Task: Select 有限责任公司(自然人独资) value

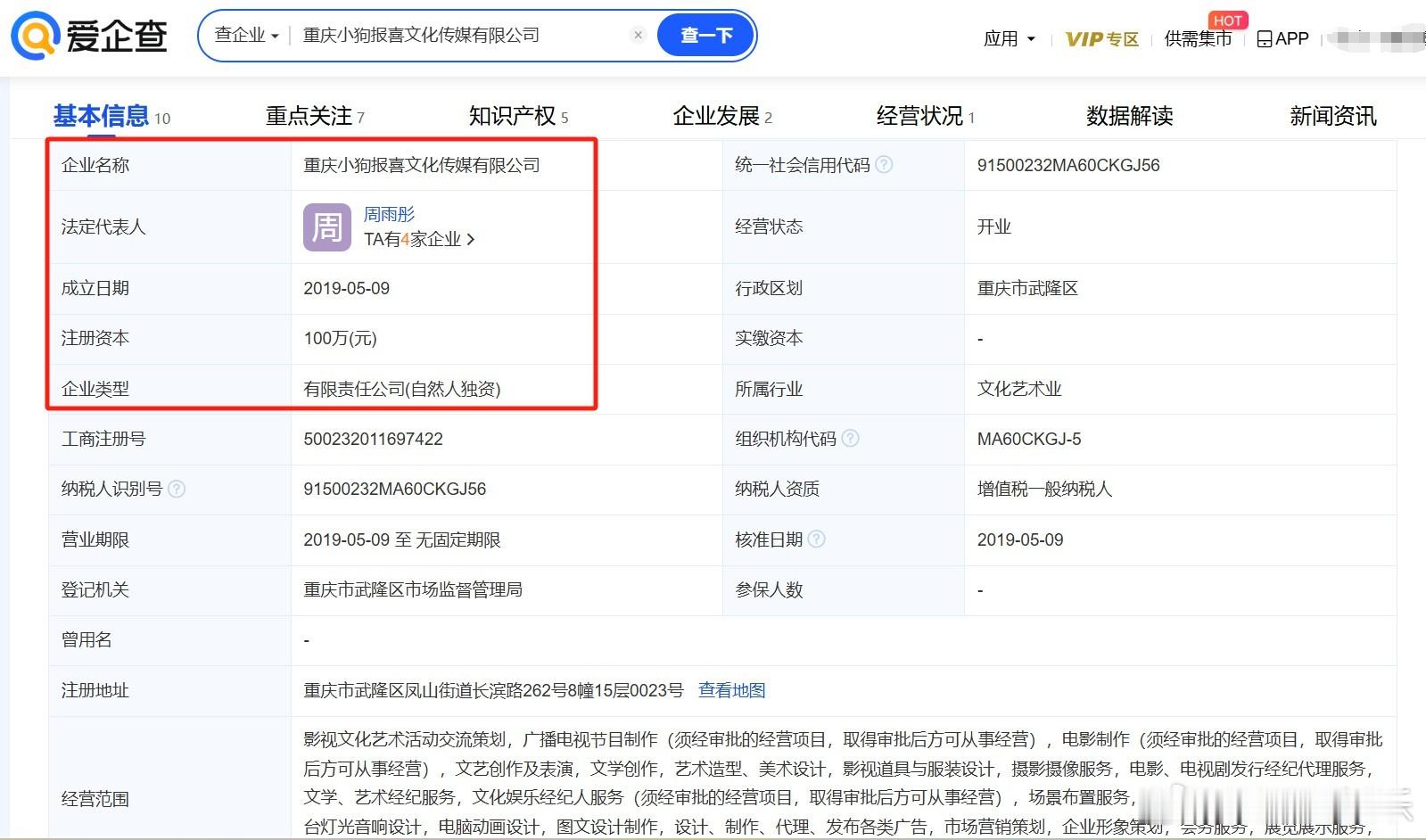Action: coord(401,389)
